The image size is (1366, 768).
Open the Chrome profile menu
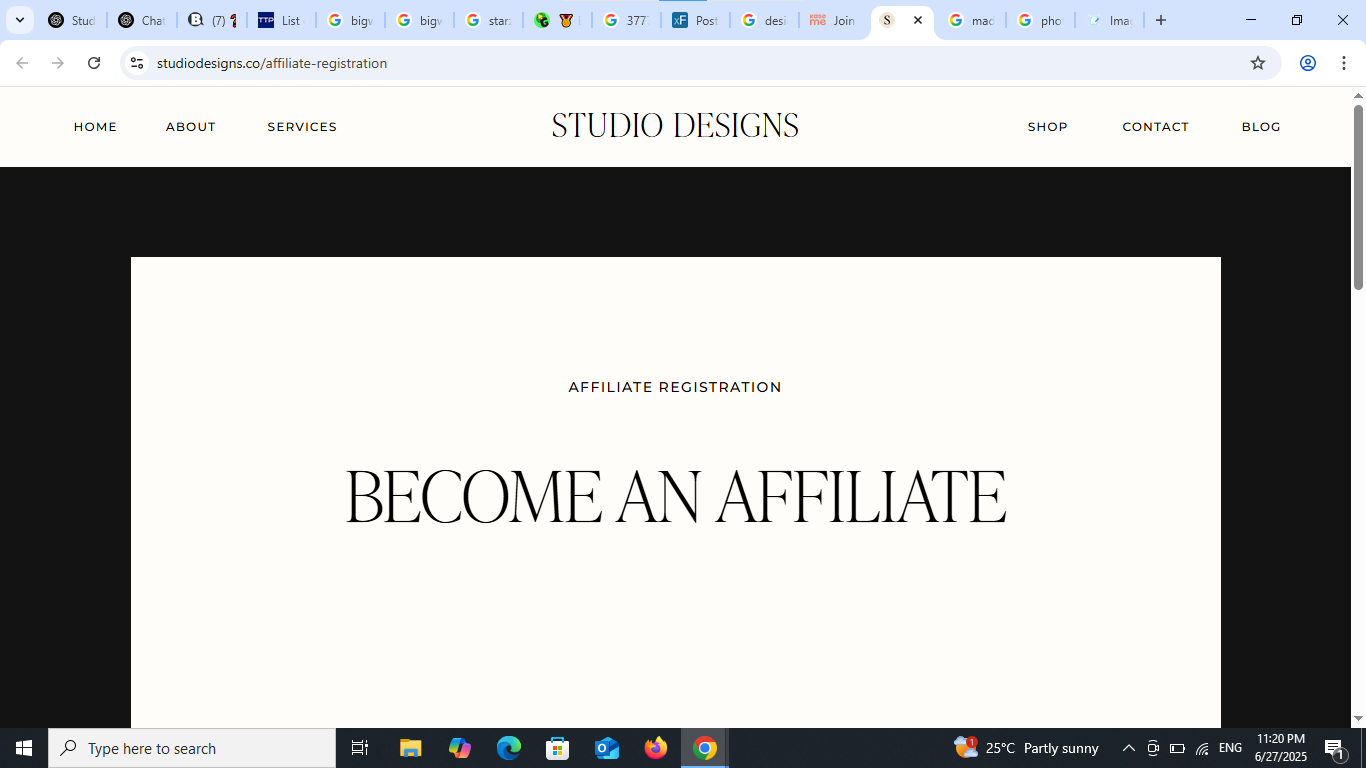pos(1307,63)
